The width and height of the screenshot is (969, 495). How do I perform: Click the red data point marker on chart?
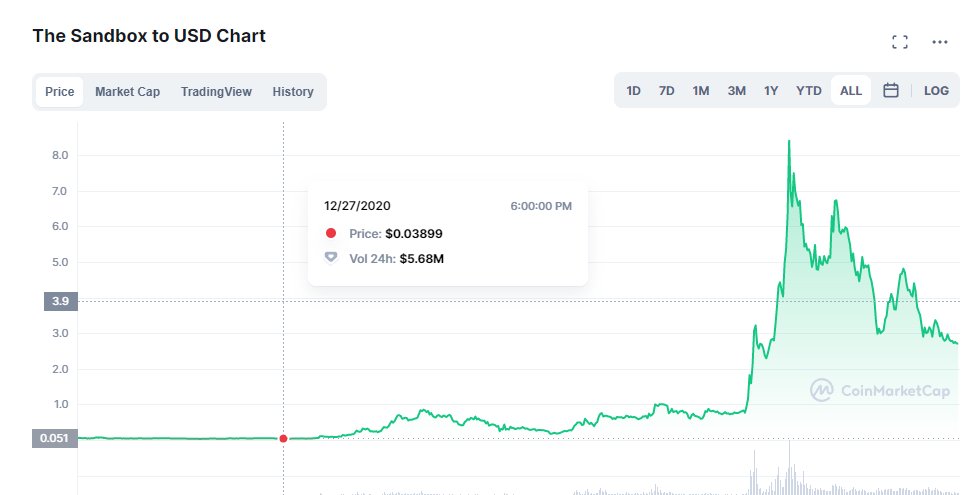coord(283,439)
